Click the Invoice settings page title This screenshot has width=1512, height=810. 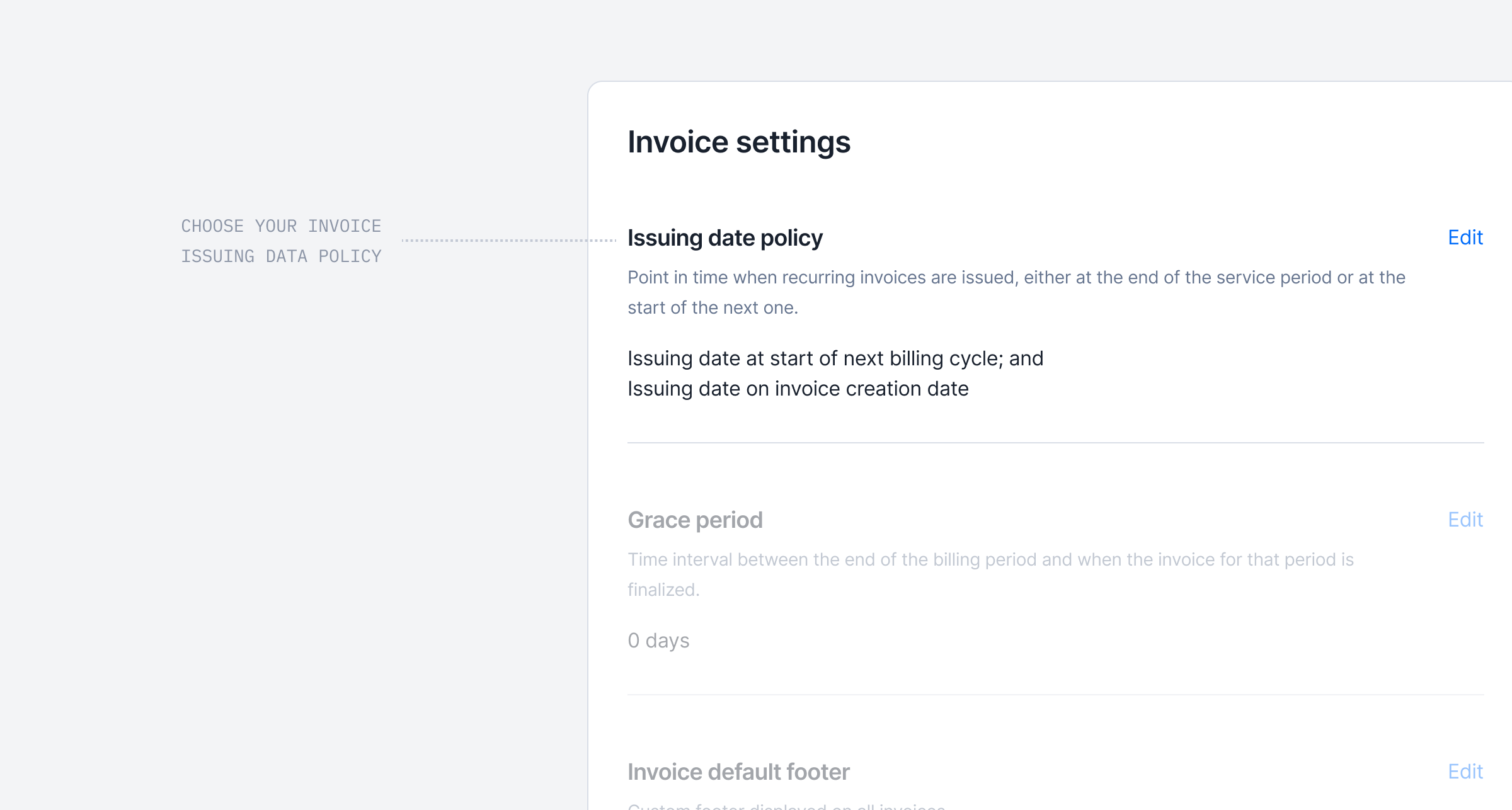(x=738, y=142)
